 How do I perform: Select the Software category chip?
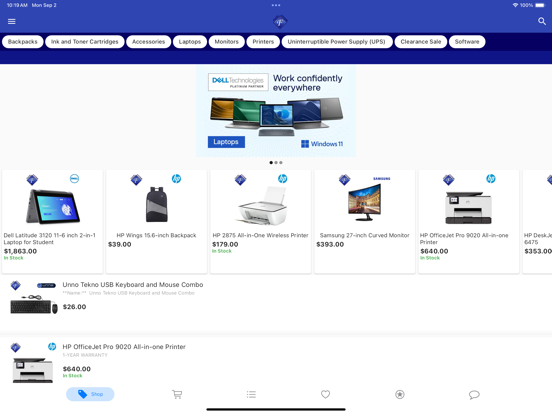tap(467, 42)
